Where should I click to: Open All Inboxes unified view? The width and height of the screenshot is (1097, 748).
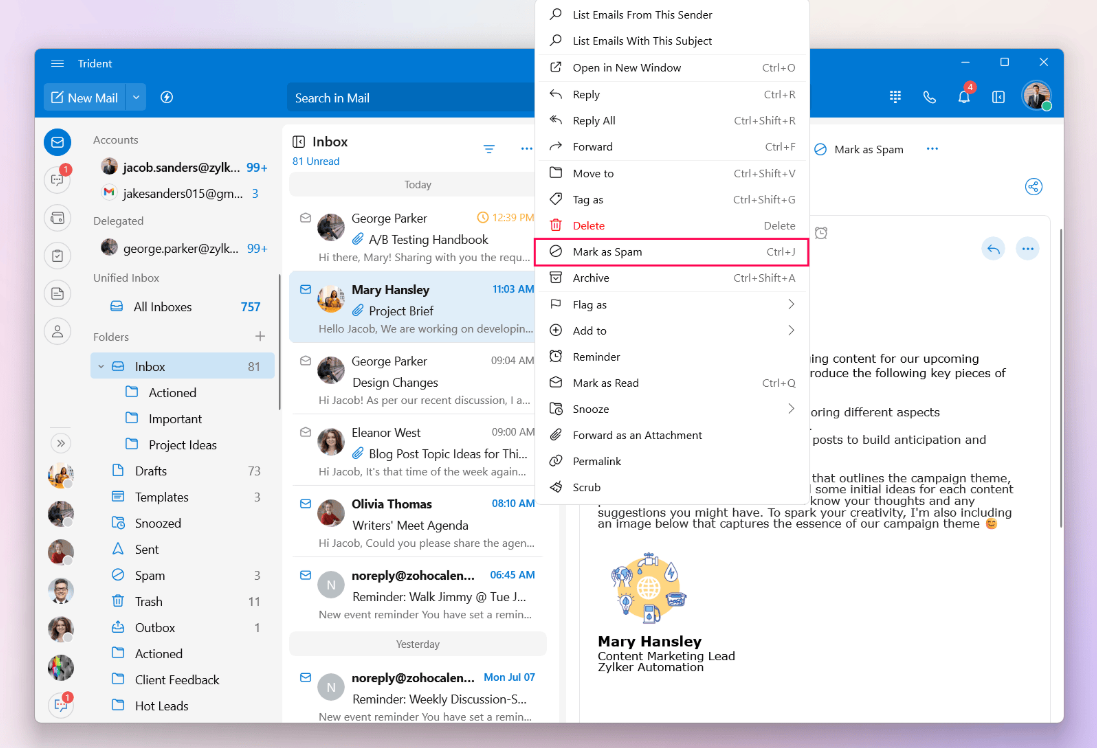pyautogui.click(x=184, y=306)
